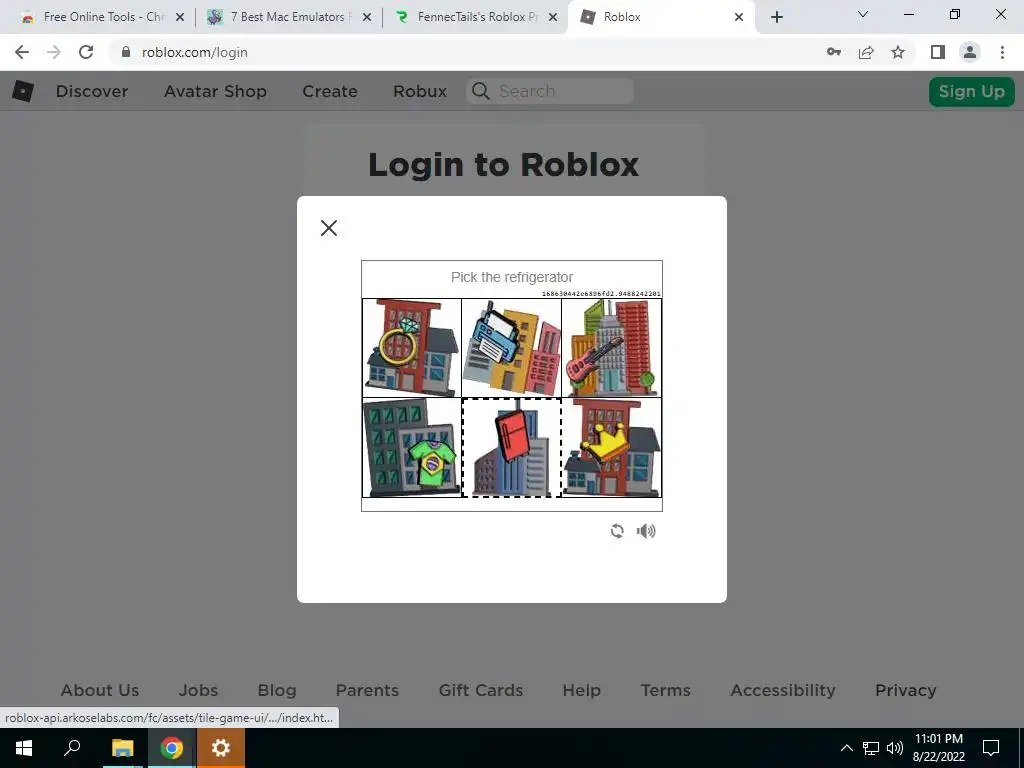Click the padlock site info icon
The height and width of the screenshot is (768, 1024).
point(126,52)
